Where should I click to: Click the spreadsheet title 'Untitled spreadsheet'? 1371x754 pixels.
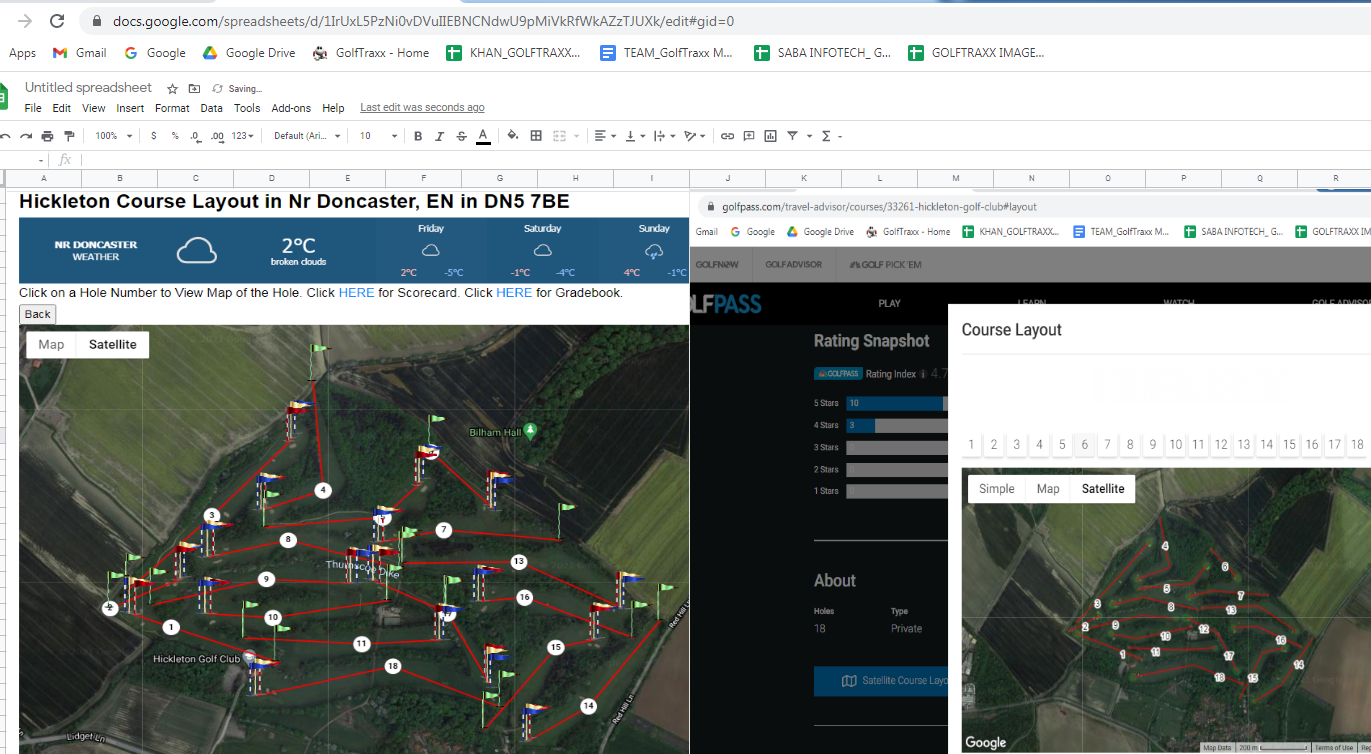pos(88,88)
